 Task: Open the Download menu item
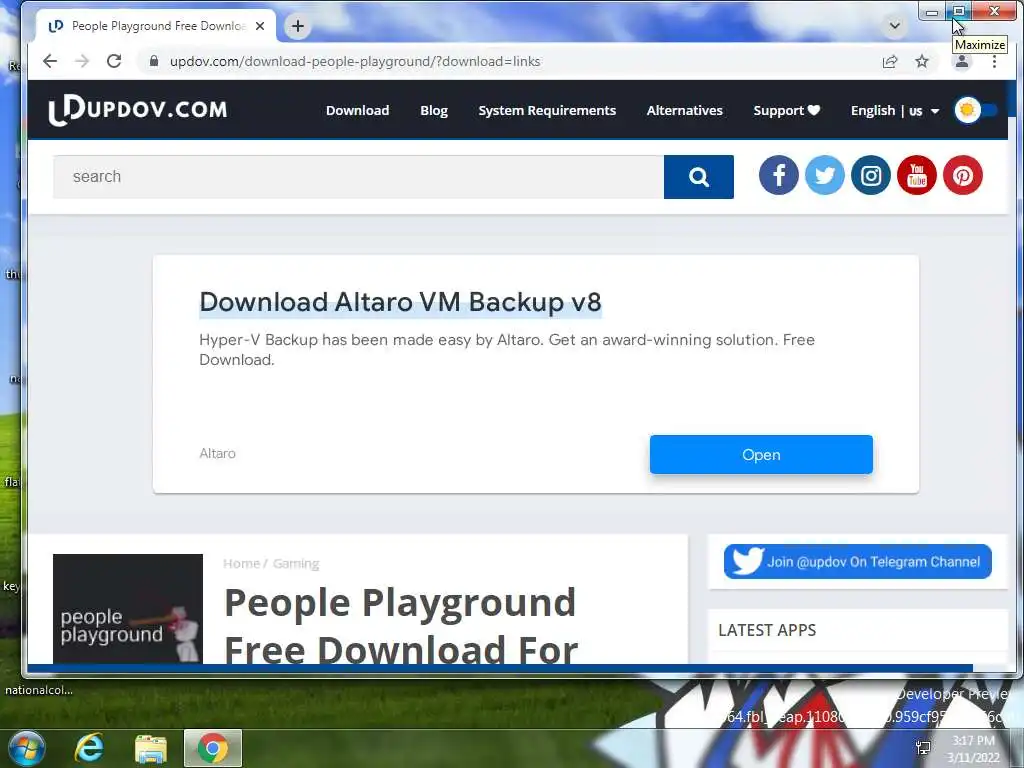coord(357,110)
